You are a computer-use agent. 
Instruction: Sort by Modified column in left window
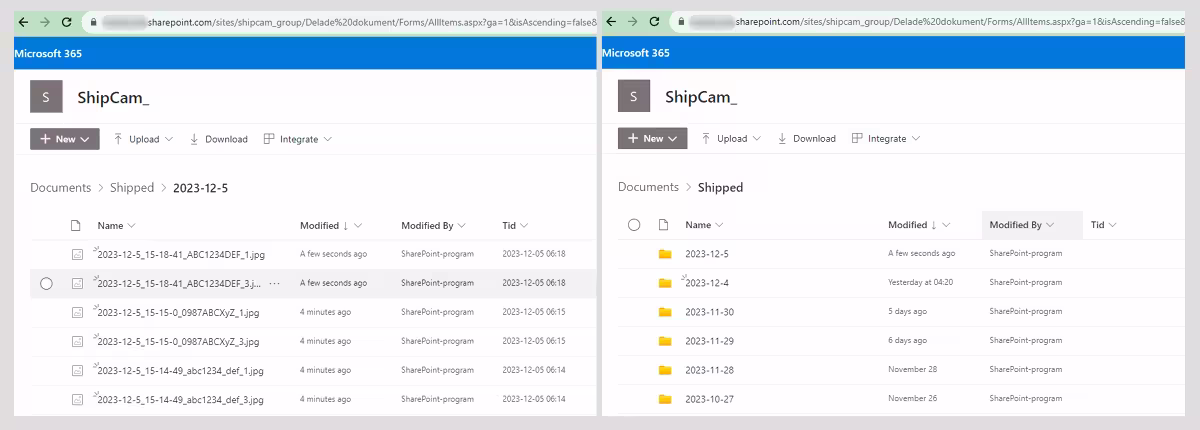click(x=331, y=225)
